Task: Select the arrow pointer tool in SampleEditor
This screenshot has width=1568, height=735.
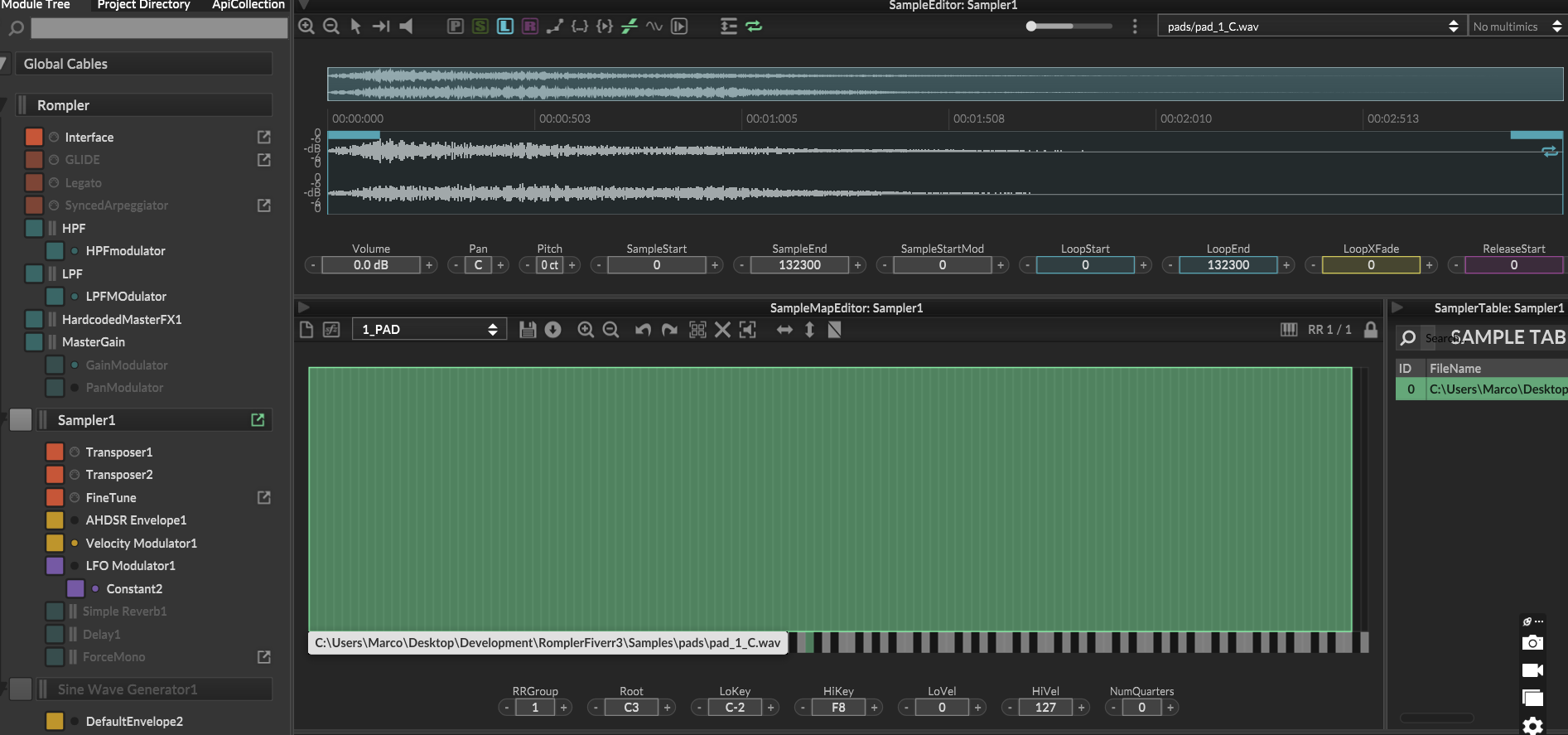Action: coord(355,27)
